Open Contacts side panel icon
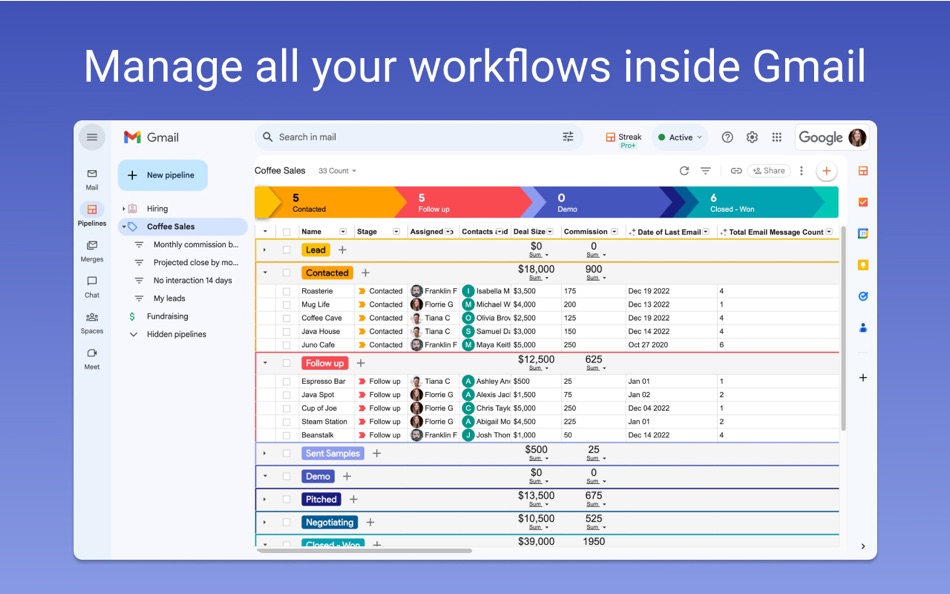Viewport: 950px width, 594px height. pyautogui.click(x=863, y=328)
